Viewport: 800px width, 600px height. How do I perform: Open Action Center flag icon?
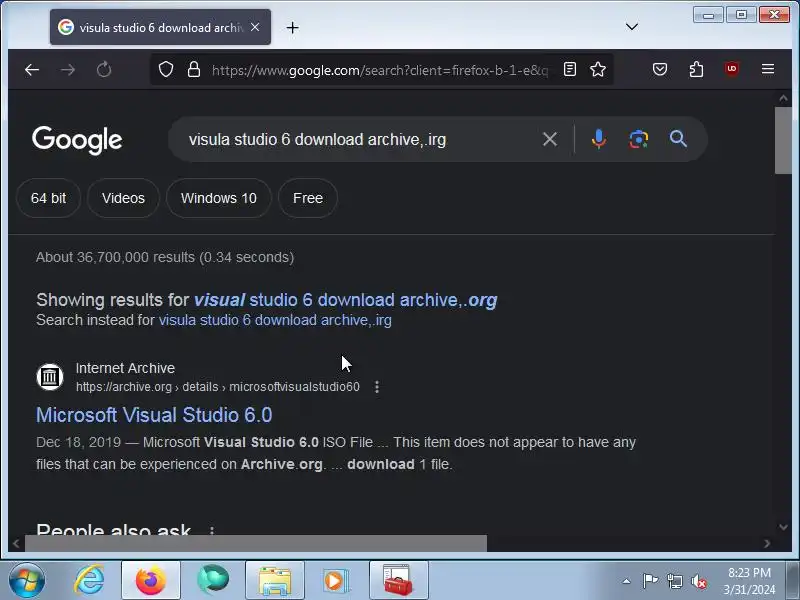[x=650, y=581]
